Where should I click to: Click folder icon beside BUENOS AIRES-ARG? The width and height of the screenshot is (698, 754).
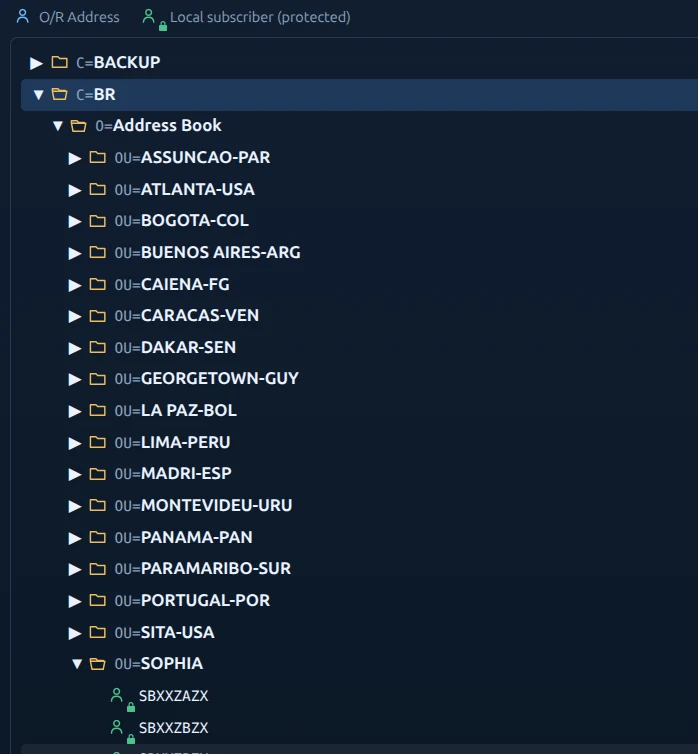pyautogui.click(x=98, y=252)
